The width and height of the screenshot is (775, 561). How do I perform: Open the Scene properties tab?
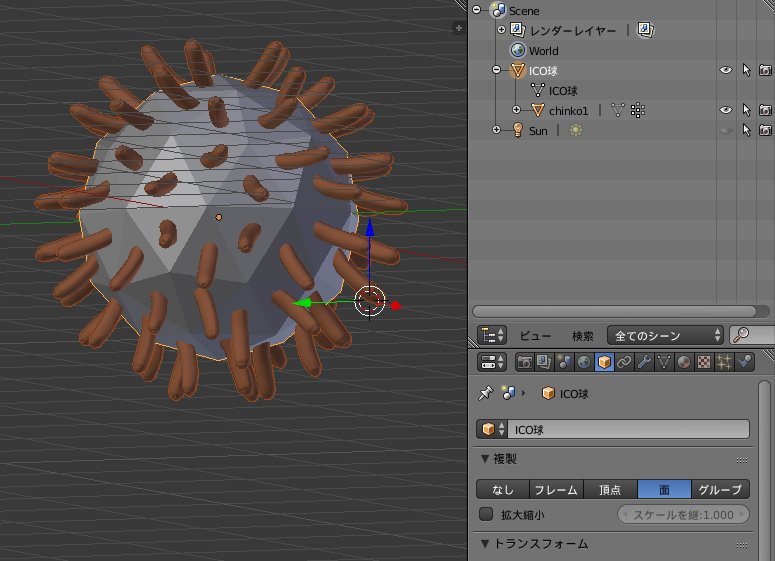click(563, 362)
